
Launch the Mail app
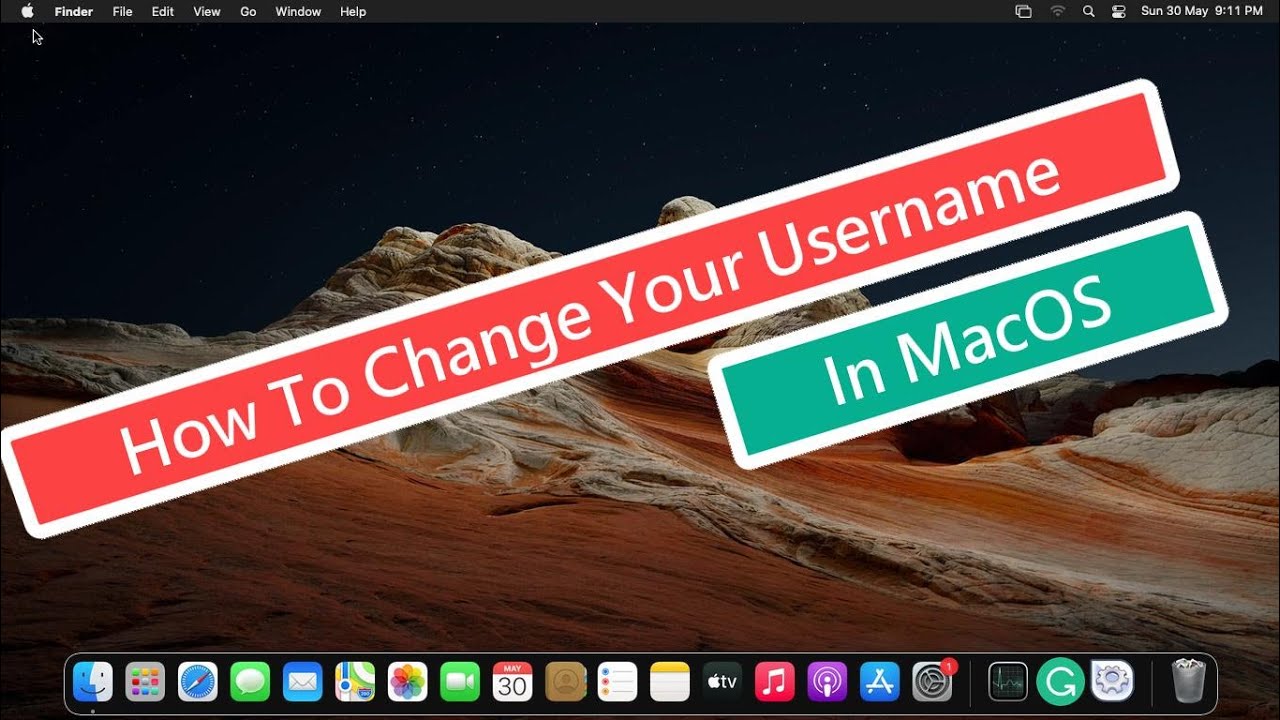click(x=303, y=682)
